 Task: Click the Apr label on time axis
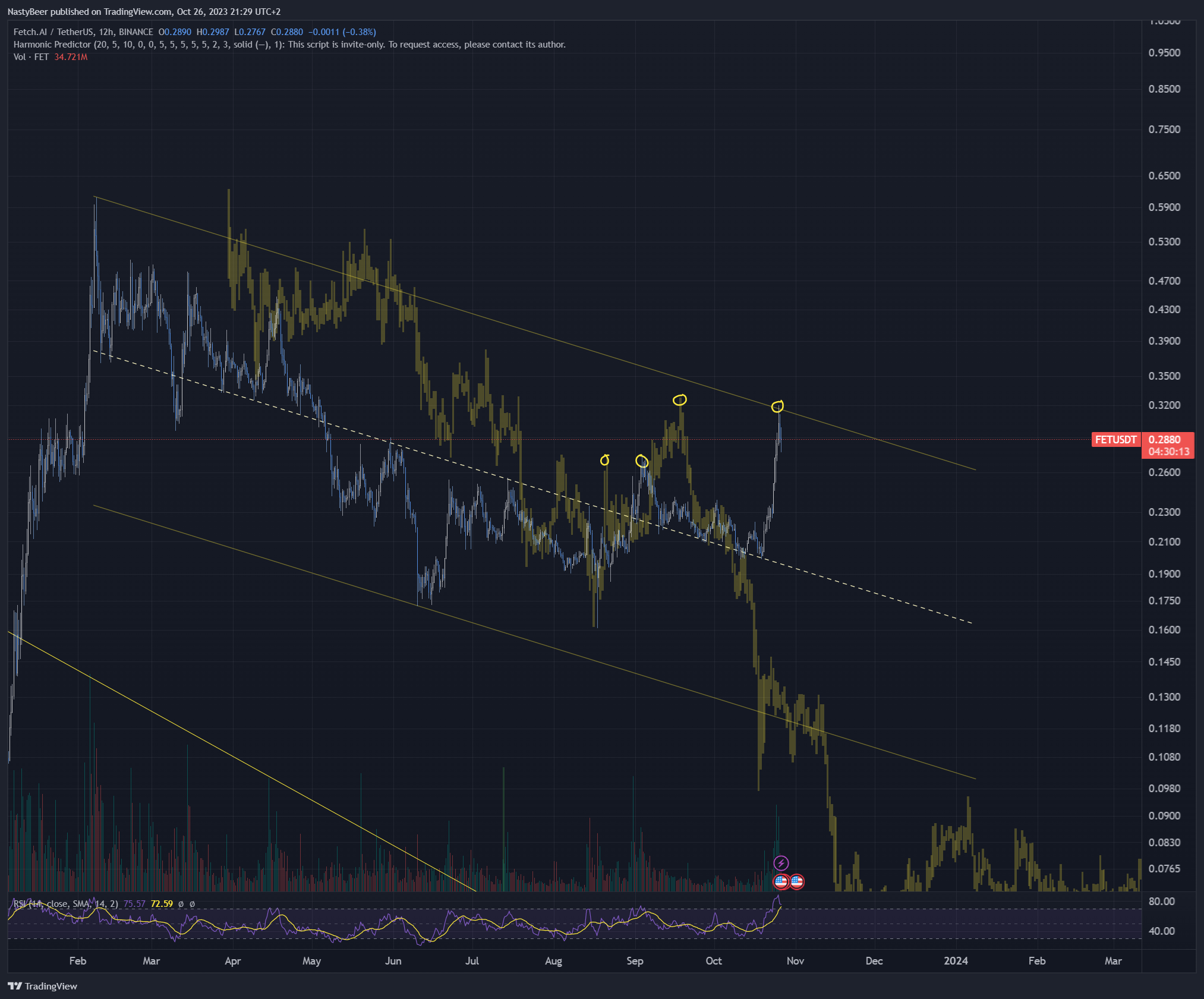[233, 961]
